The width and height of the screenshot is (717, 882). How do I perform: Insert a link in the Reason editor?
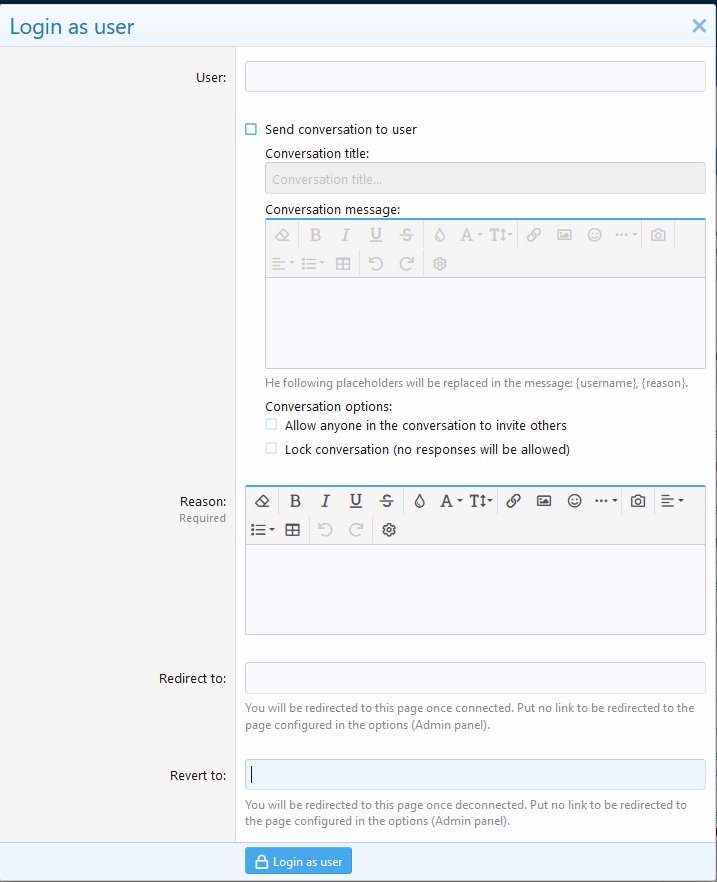click(x=513, y=501)
